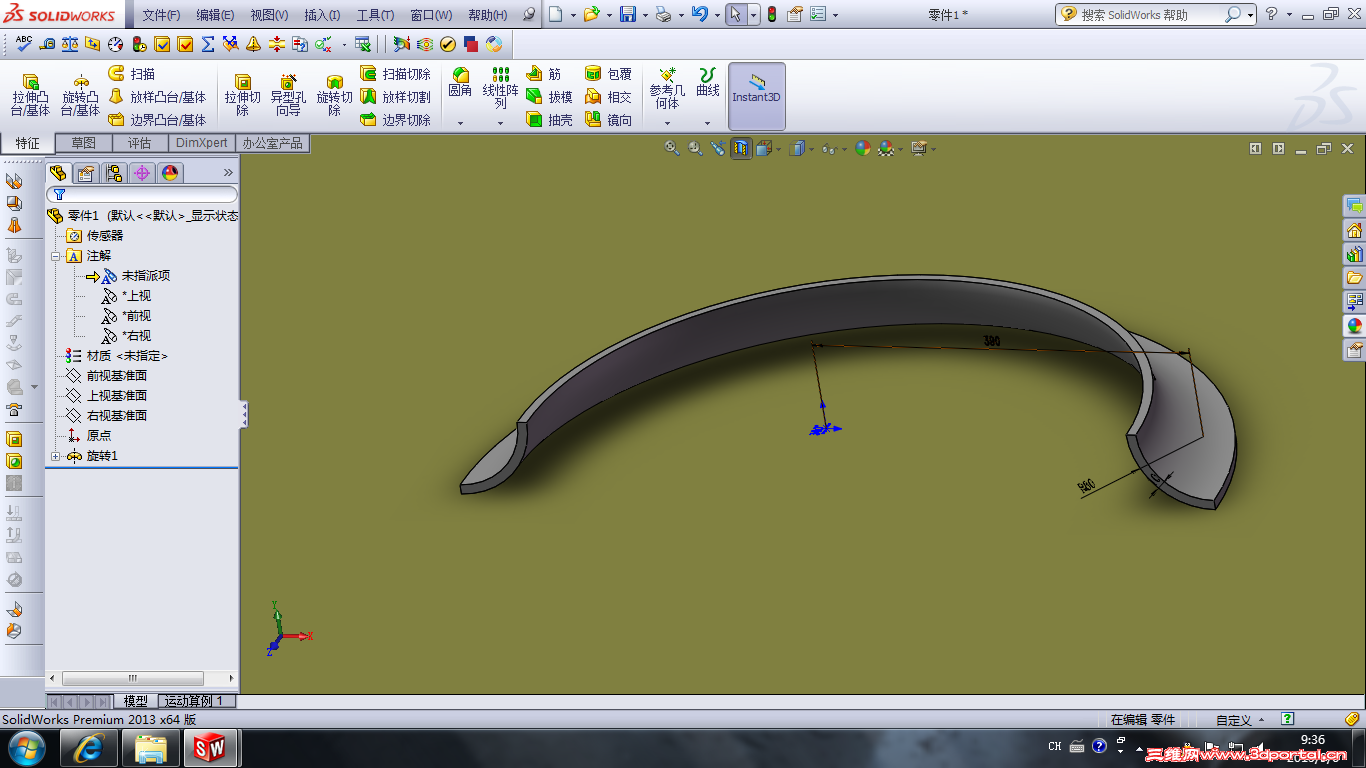Choose the 边界凸台/基体 boundary feature
The width and height of the screenshot is (1366, 768).
coord(157,120)
